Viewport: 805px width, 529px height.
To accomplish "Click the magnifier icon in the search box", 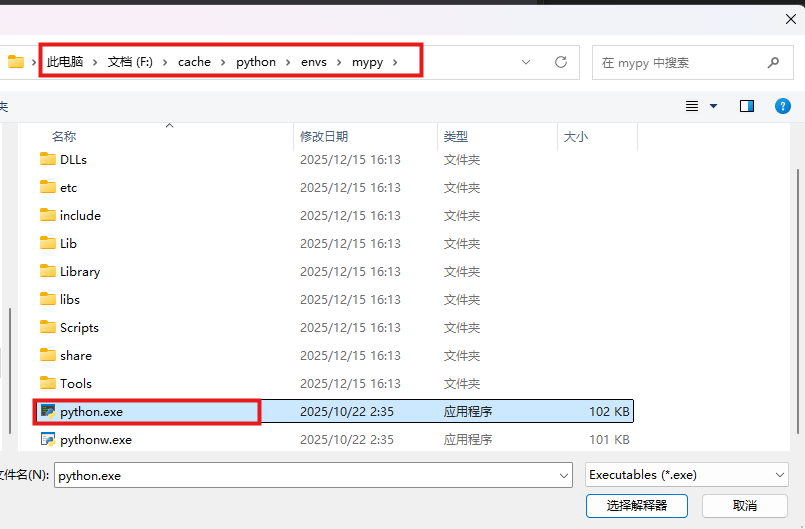I will [x=773, y=62].
